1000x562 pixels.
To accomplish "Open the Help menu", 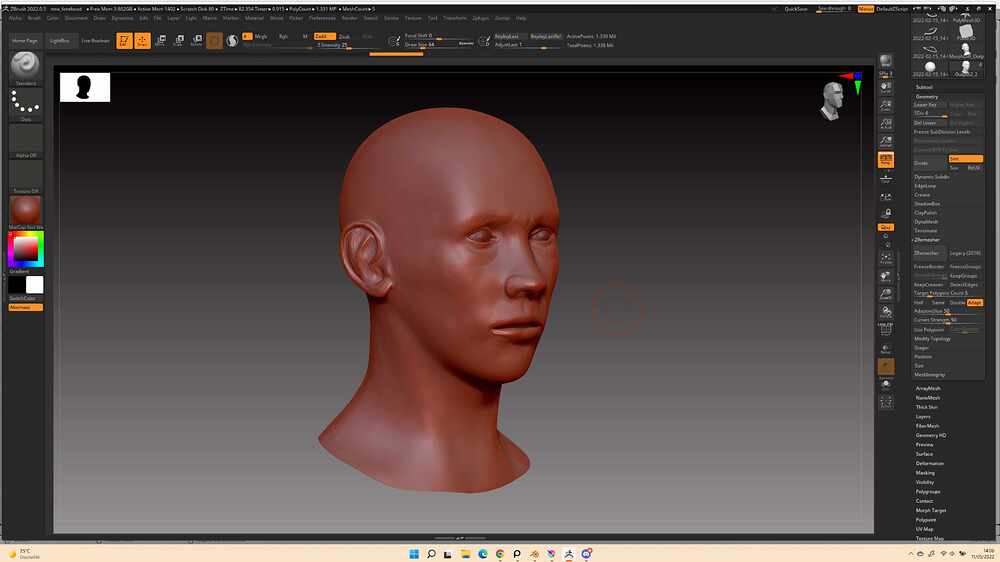I will coord(521,18).
